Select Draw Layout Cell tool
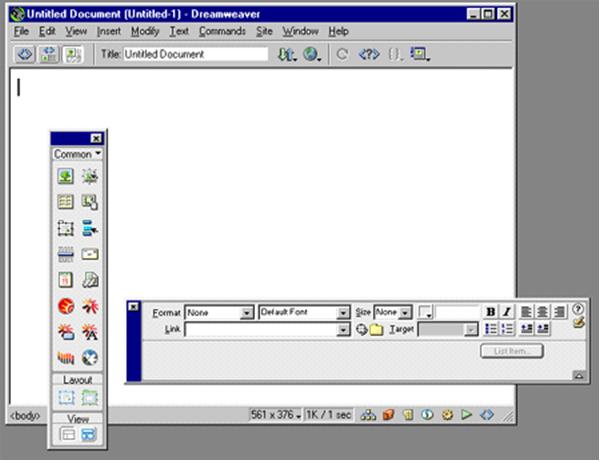This screenshot has width=600, height=461. click(66, 397)
